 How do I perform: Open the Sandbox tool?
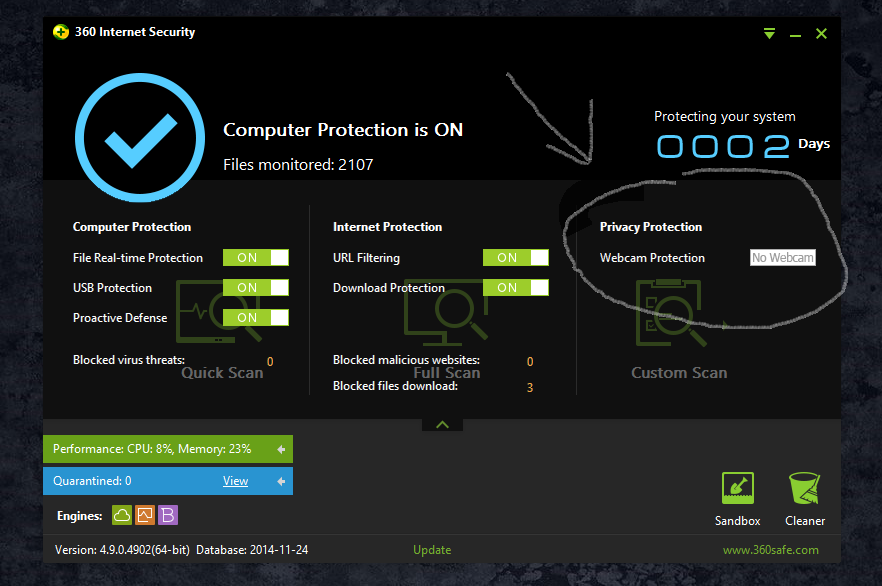(x=737, y=499)
